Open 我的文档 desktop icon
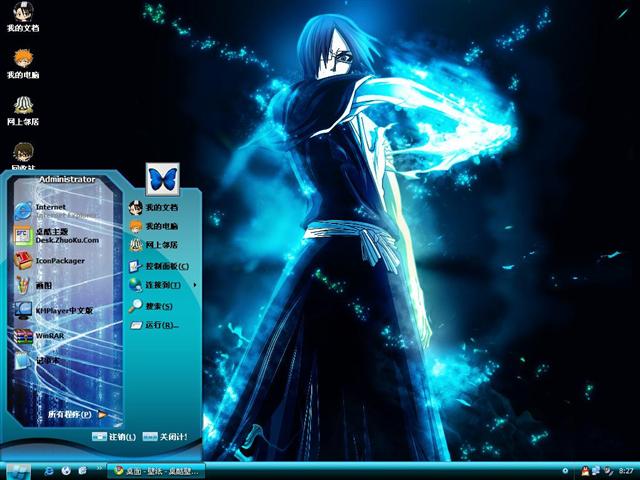 click(x=23, y=17)
